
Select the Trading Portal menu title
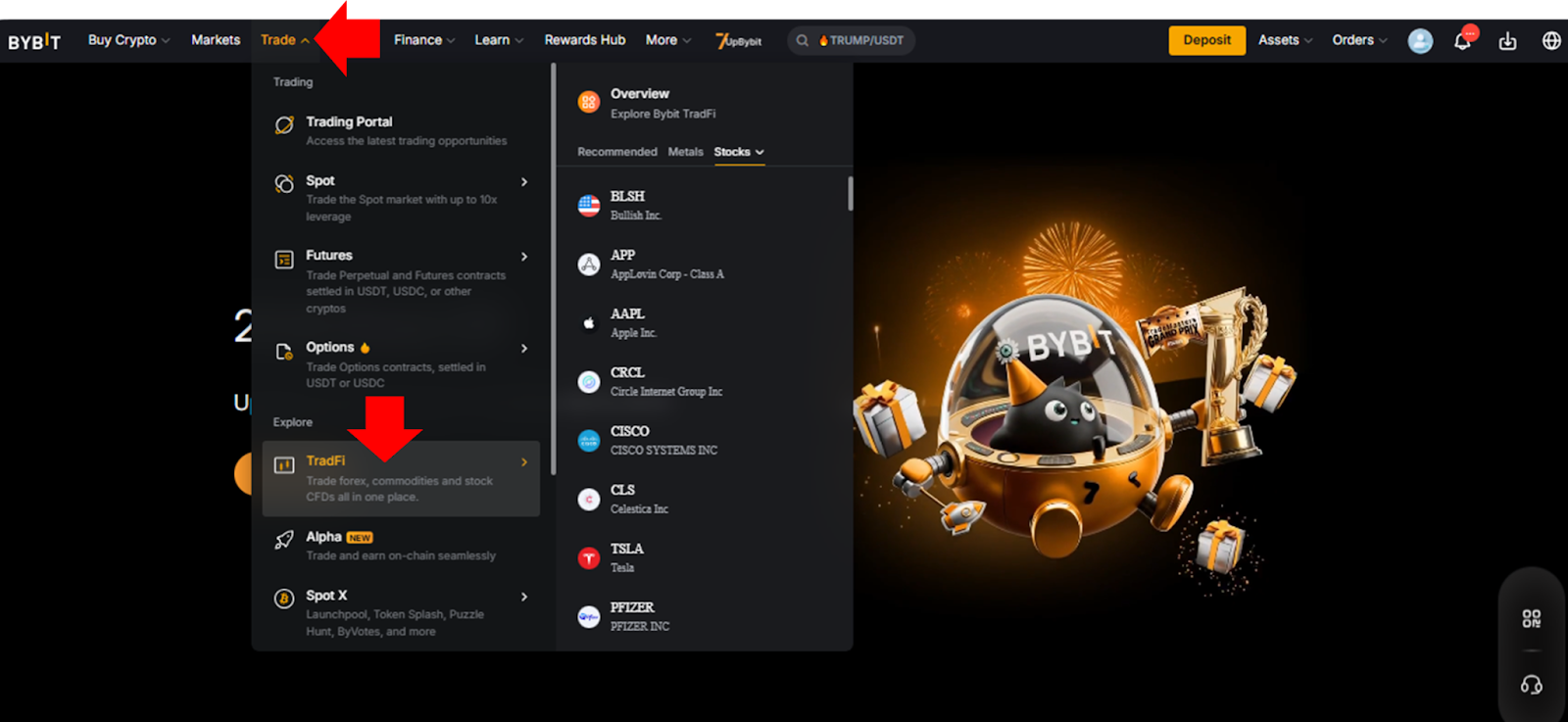click(349, 121)
